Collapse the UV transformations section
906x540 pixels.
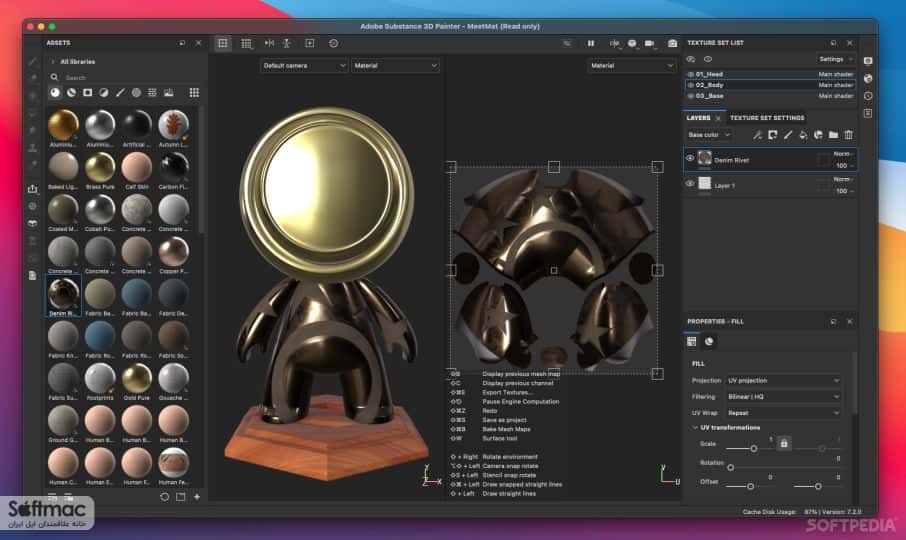(x=695, y=428)
